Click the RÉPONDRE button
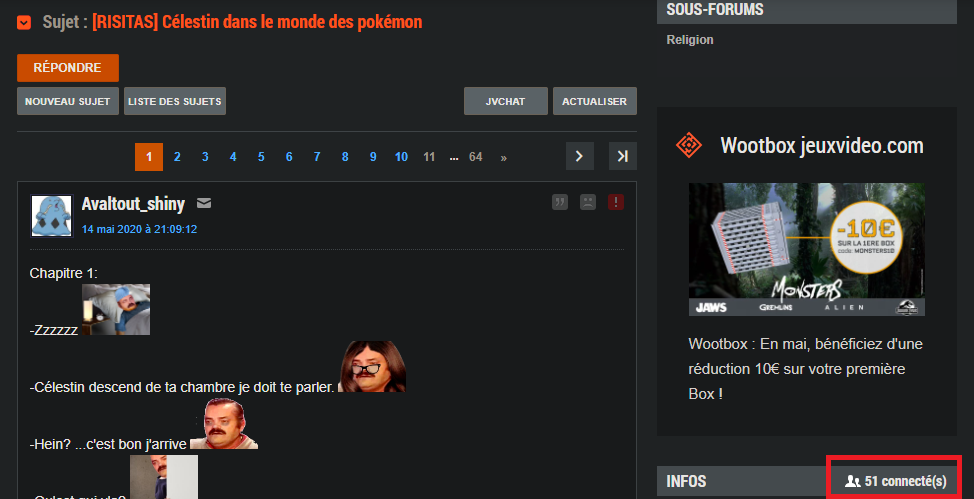The width and height of the screenshot is (974, 499). (x=68, y=68)
